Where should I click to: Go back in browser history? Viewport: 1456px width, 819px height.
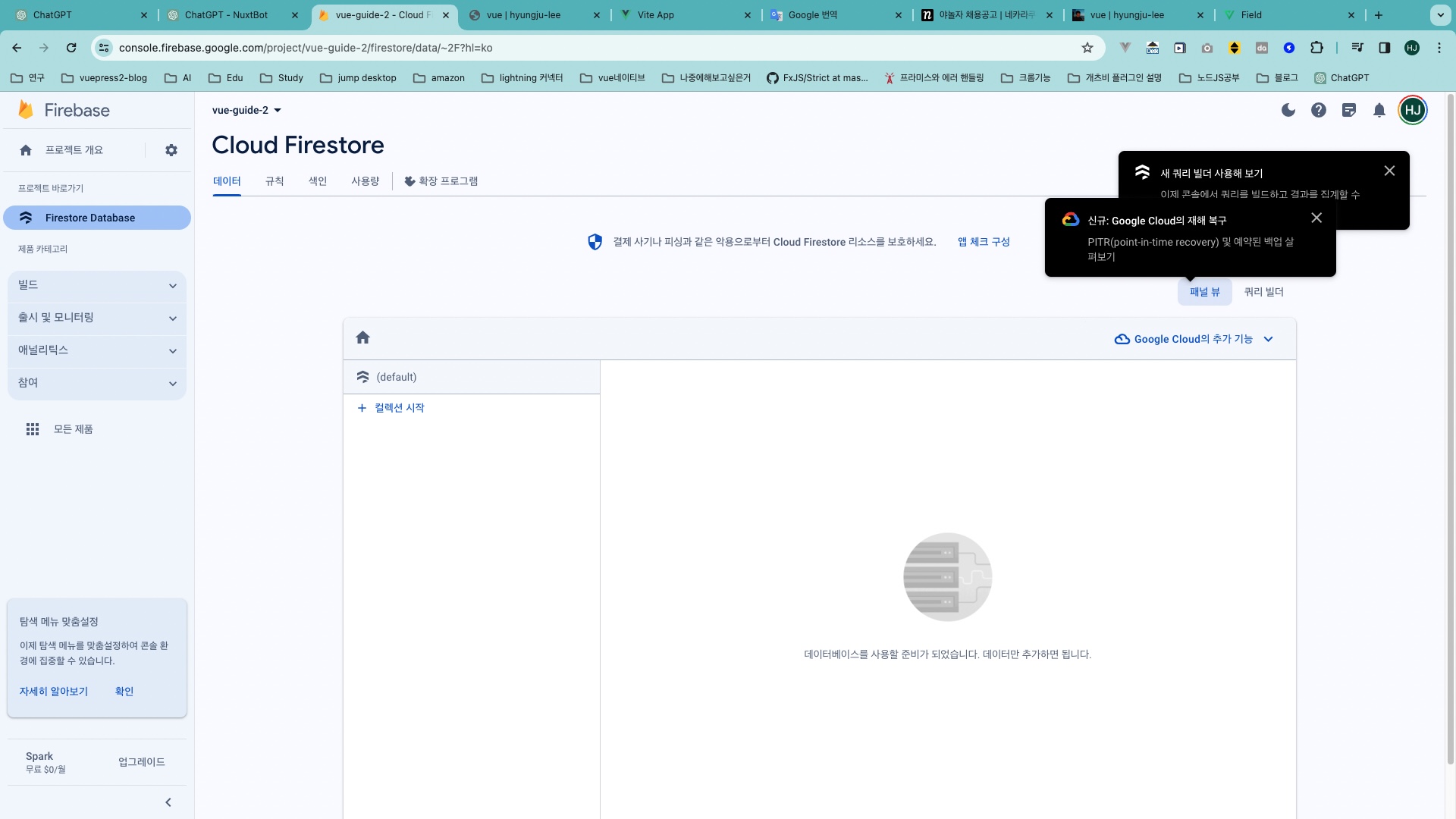pyautogui.click(x=17, y=48)
